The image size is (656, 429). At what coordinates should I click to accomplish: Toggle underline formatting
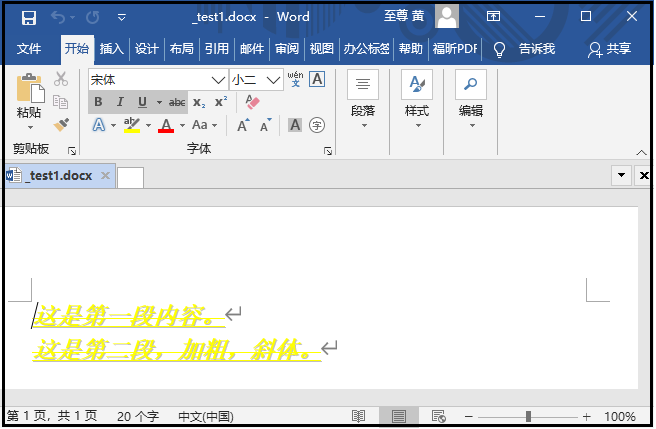pos(143,102)
